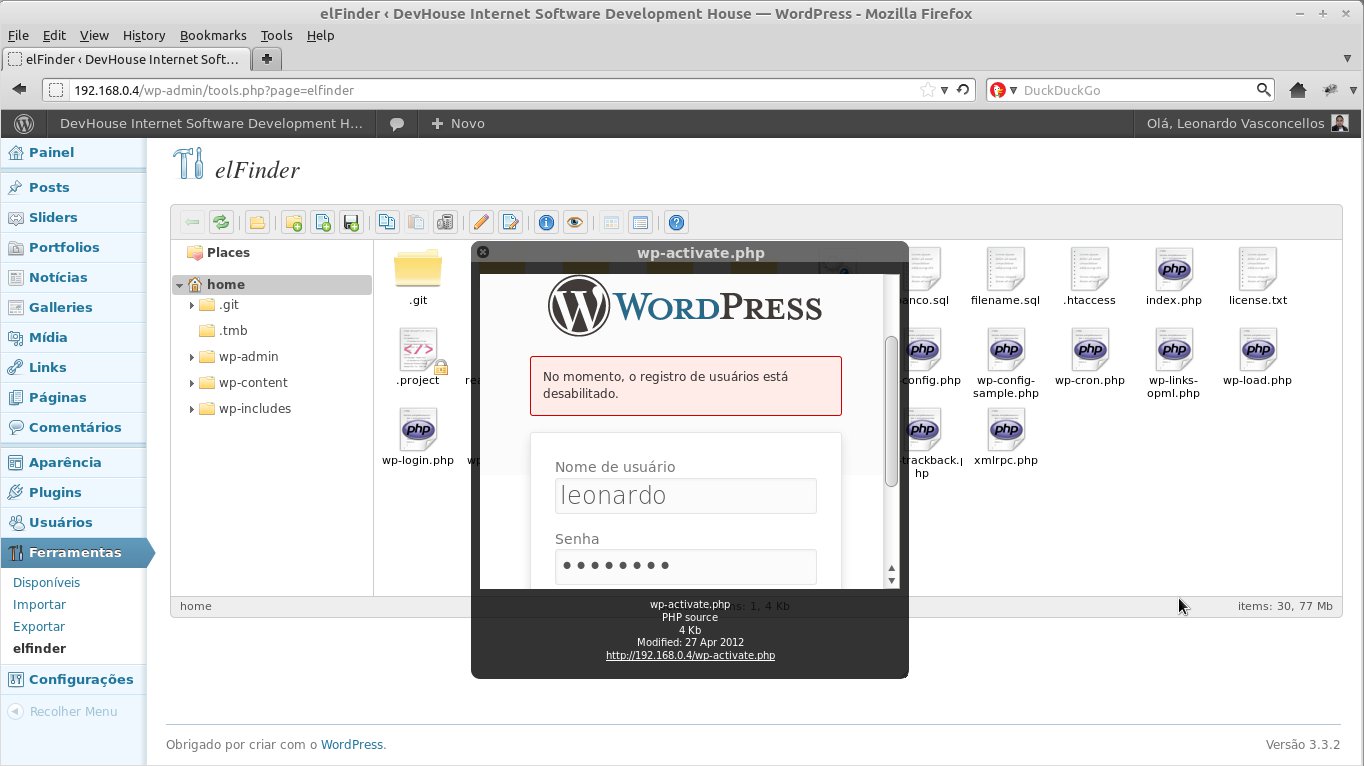Select the index.php file icon
This screenshot has height=766, width=1364.
point(1173,270)
